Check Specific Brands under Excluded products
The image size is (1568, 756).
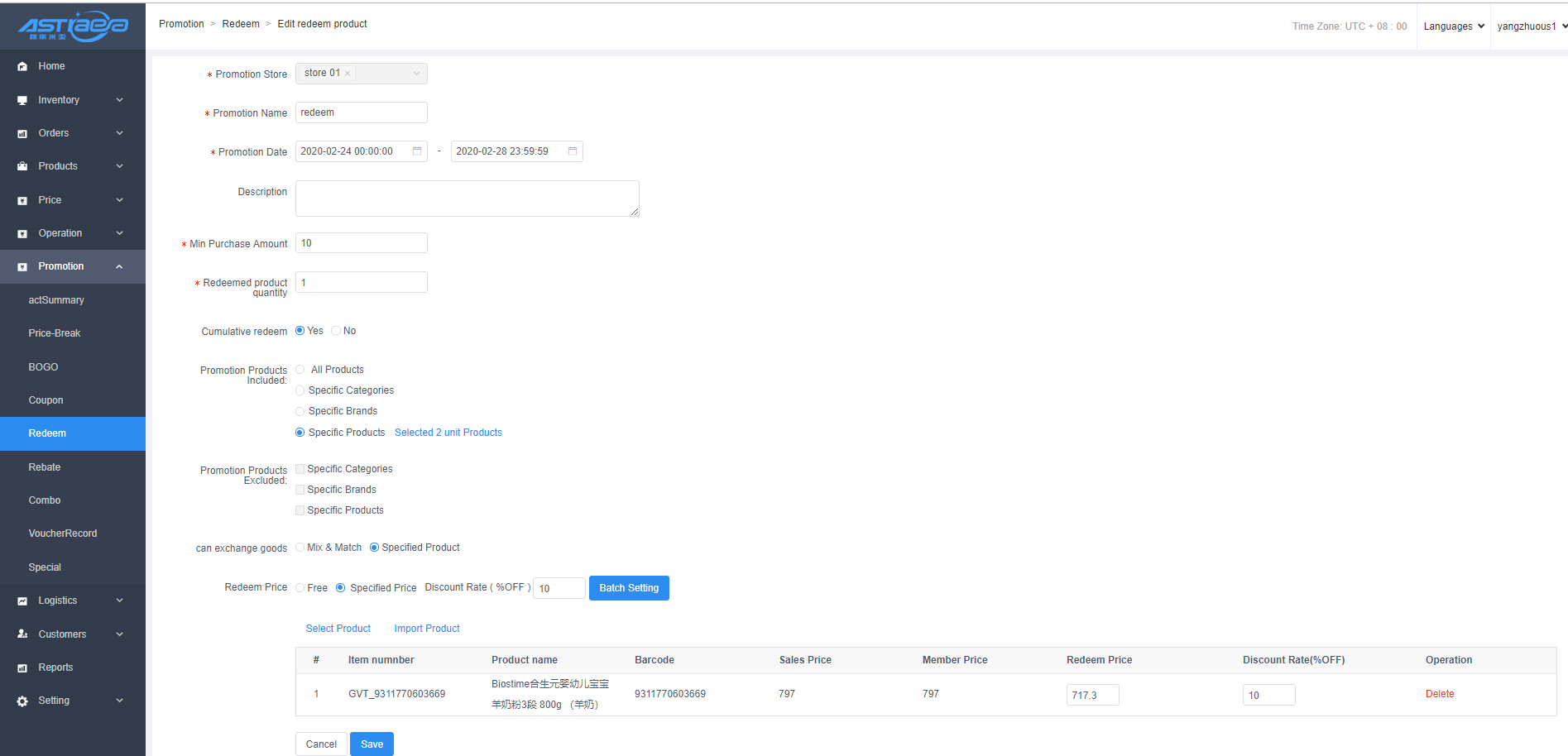coord(300,490)
